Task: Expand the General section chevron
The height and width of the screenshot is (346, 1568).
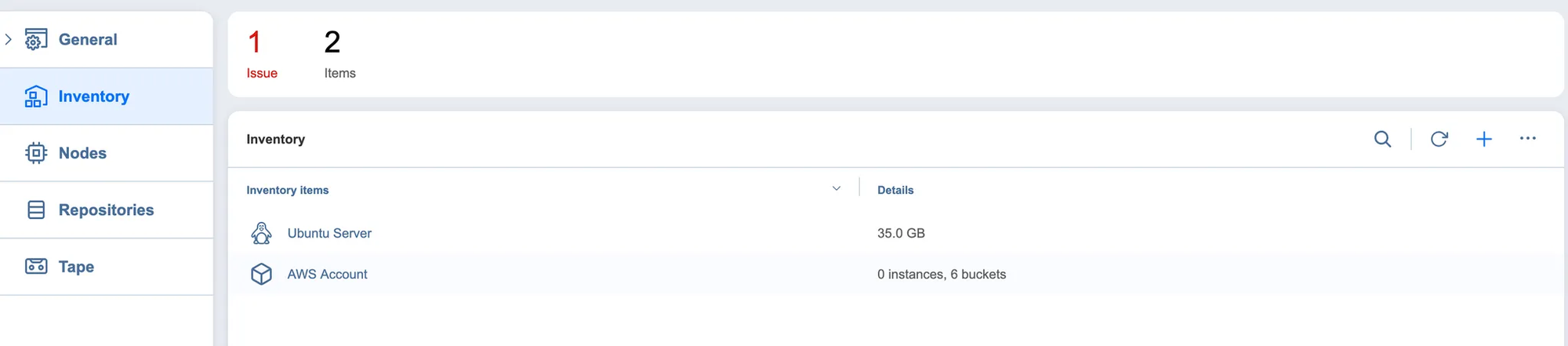Action: [x=9, y=39]
